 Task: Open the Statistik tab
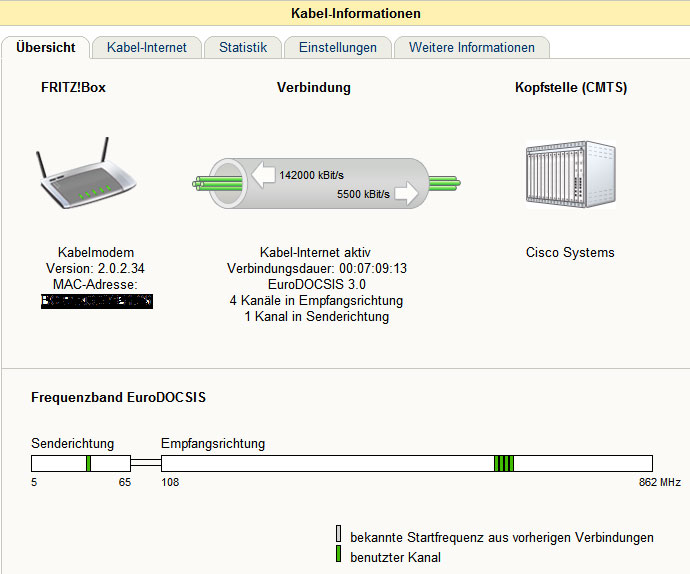pyautogui.click(x=243, y=47)
